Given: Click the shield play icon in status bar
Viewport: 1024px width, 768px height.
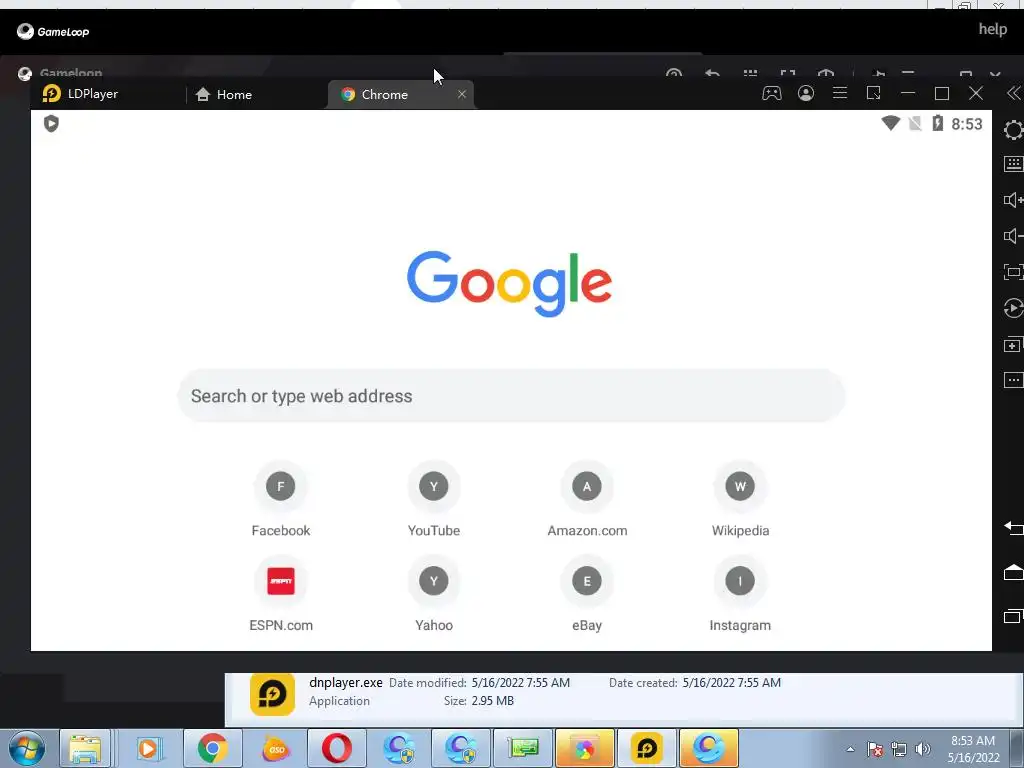Looking at the screenshot, I should 51,123.
